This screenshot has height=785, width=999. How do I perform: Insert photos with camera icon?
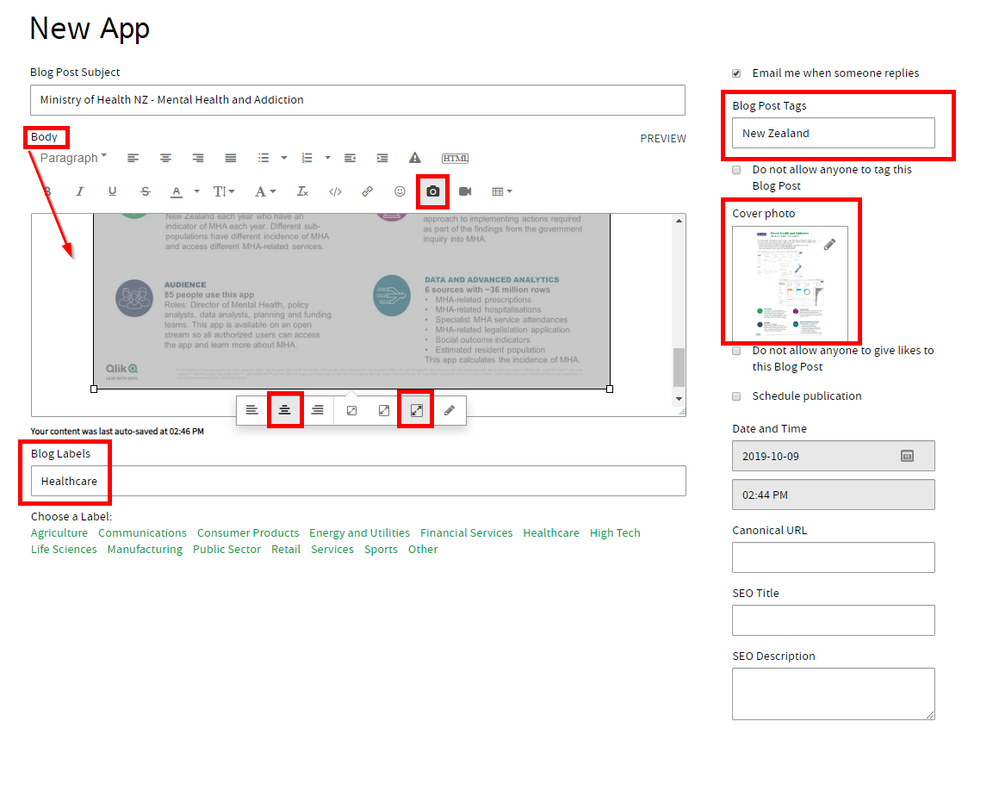[433, 191]
